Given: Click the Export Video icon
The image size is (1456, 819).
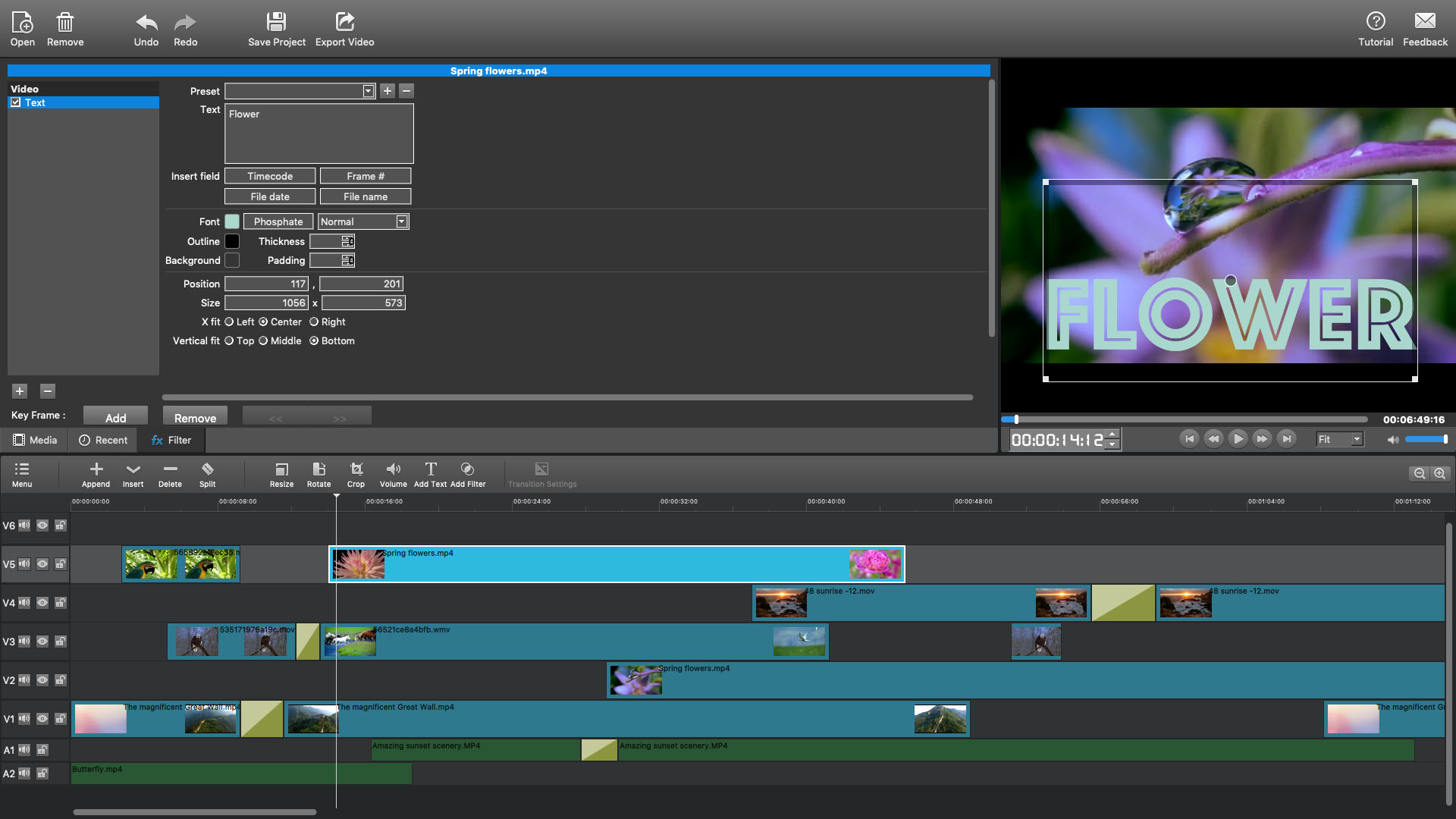Looking at the screenshot, I should (x=345, y=28).
